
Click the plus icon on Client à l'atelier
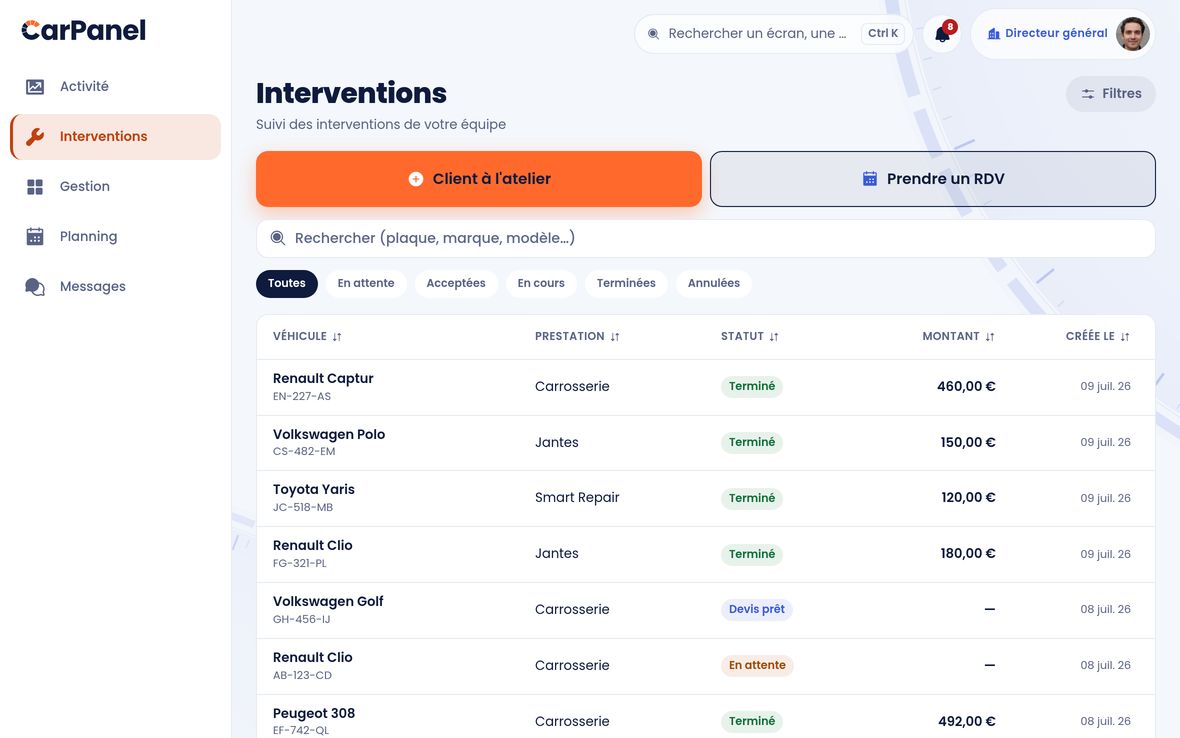415,179
